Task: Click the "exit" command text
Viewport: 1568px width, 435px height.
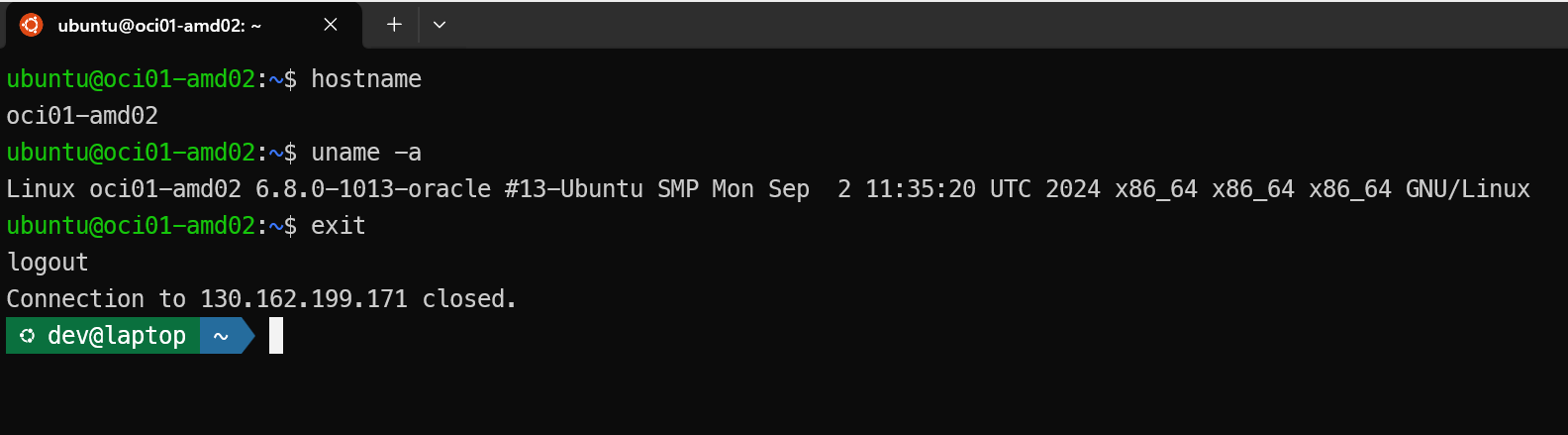Action: 339,226
